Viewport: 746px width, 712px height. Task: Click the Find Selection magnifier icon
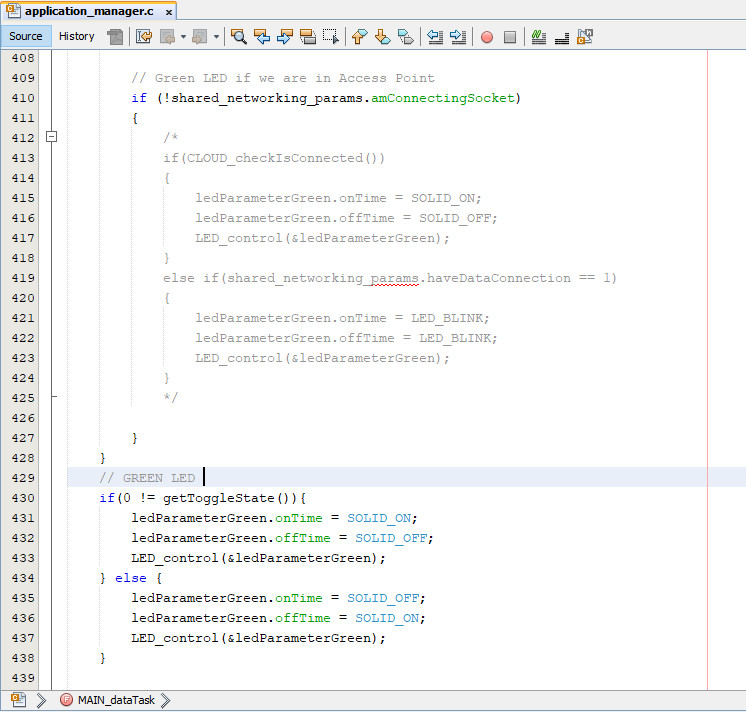pyautogui.click(x=239, y=37)
